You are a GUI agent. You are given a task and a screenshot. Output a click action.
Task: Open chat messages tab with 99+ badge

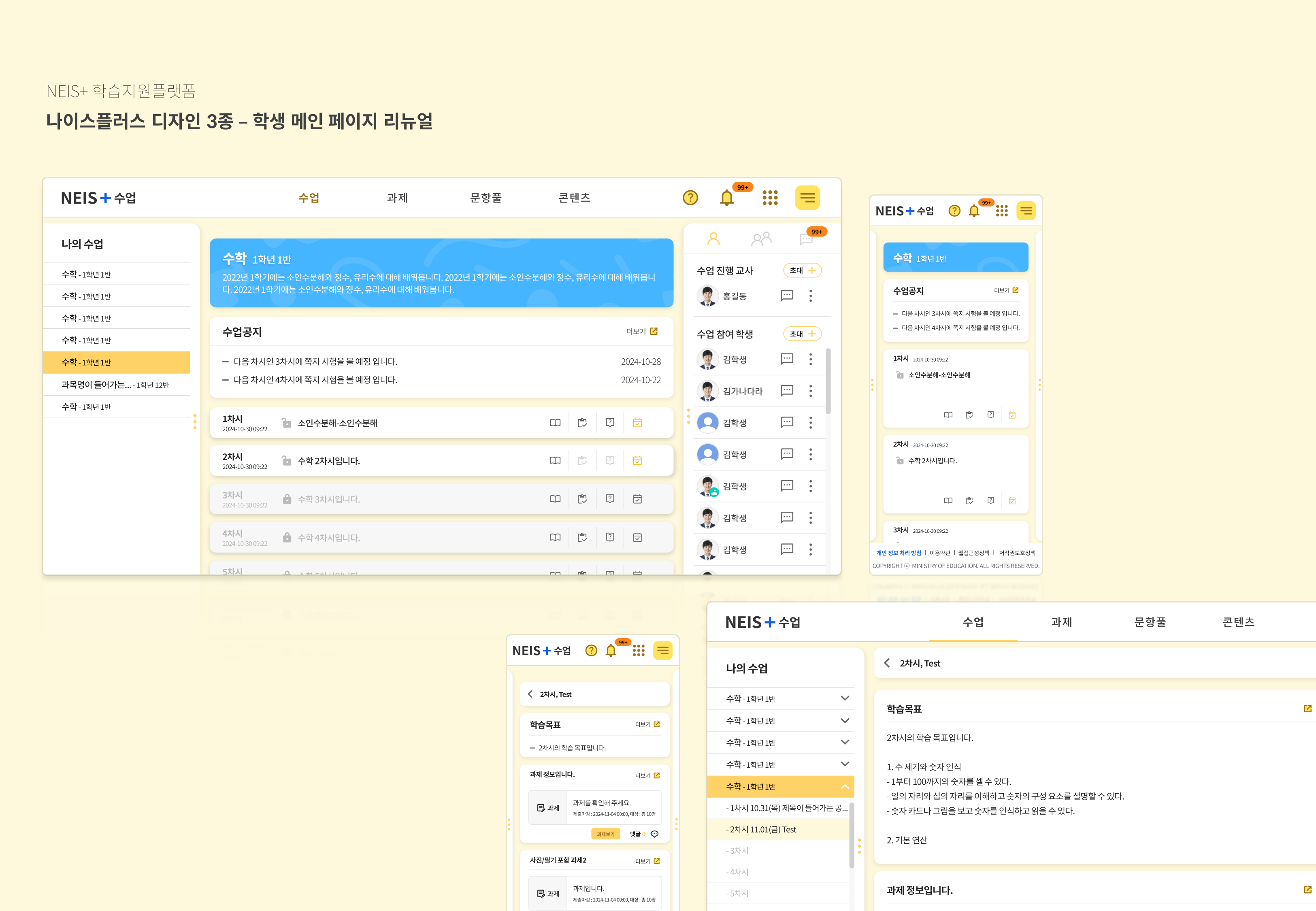[x=806, y=238]
